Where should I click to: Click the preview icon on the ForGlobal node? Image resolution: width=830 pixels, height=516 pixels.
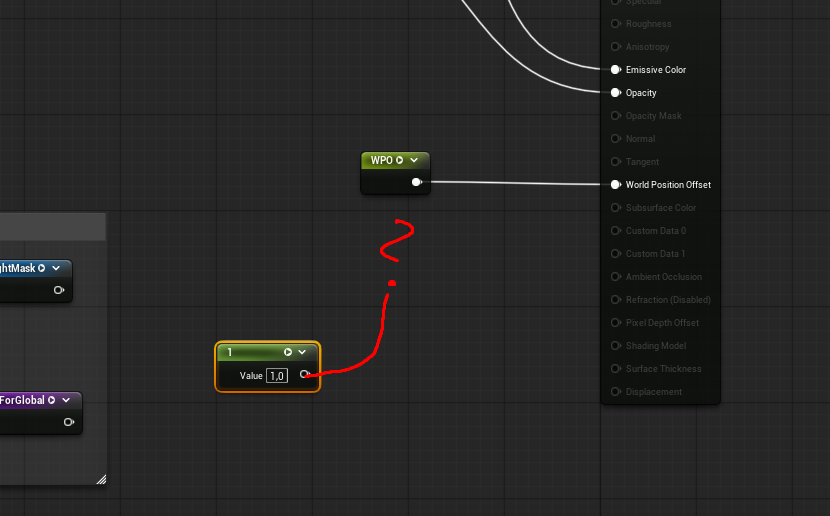[51, 400]
